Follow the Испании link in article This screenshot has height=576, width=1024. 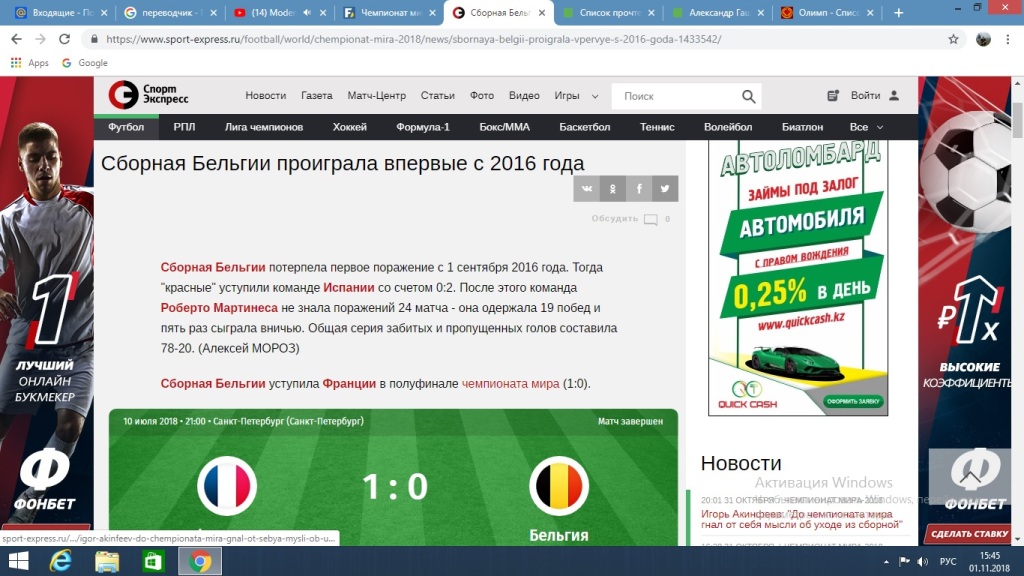349,287
